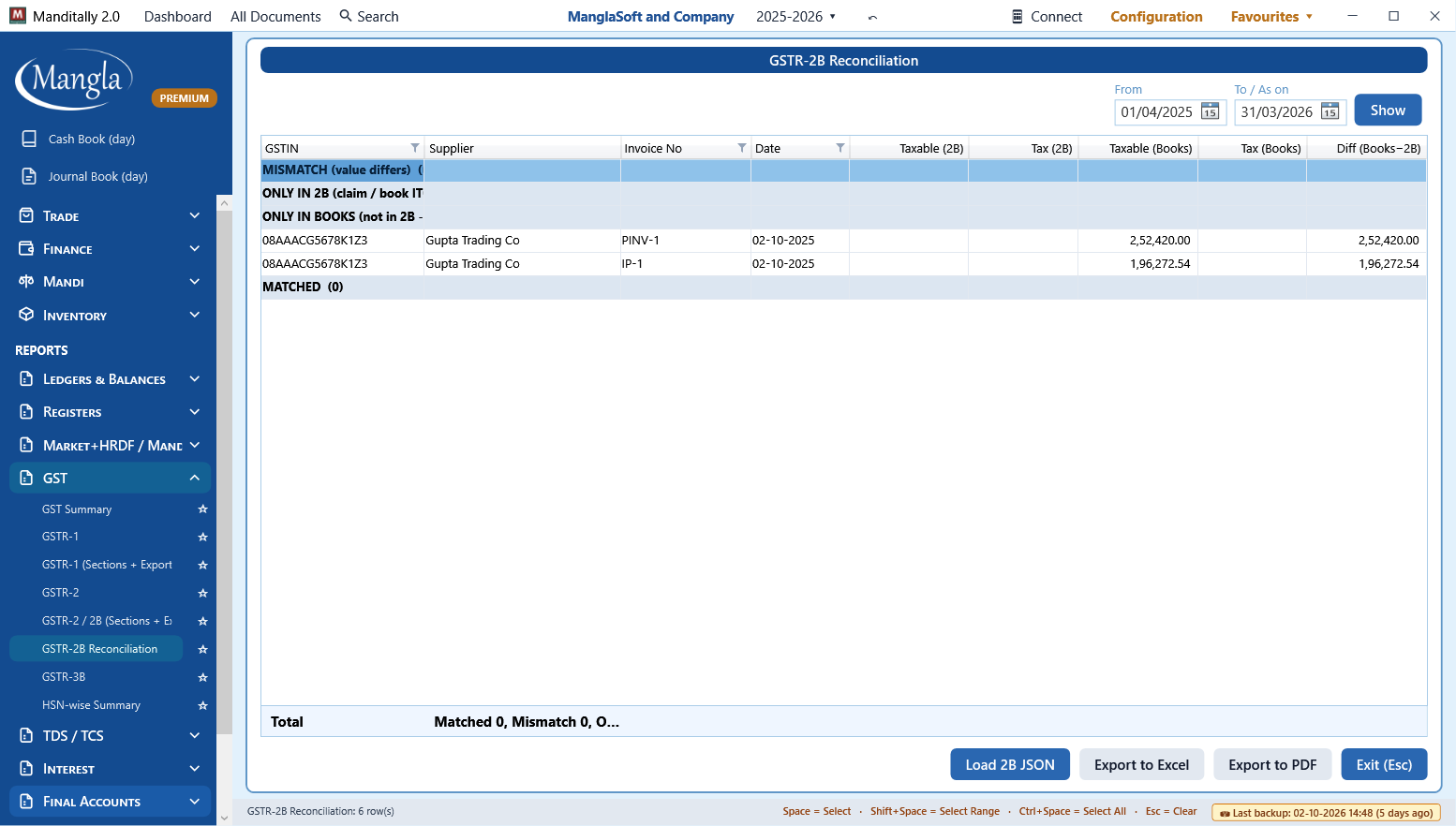Filter the Invoice No column
1456x826 pixels.
click(x=742, y=148)
